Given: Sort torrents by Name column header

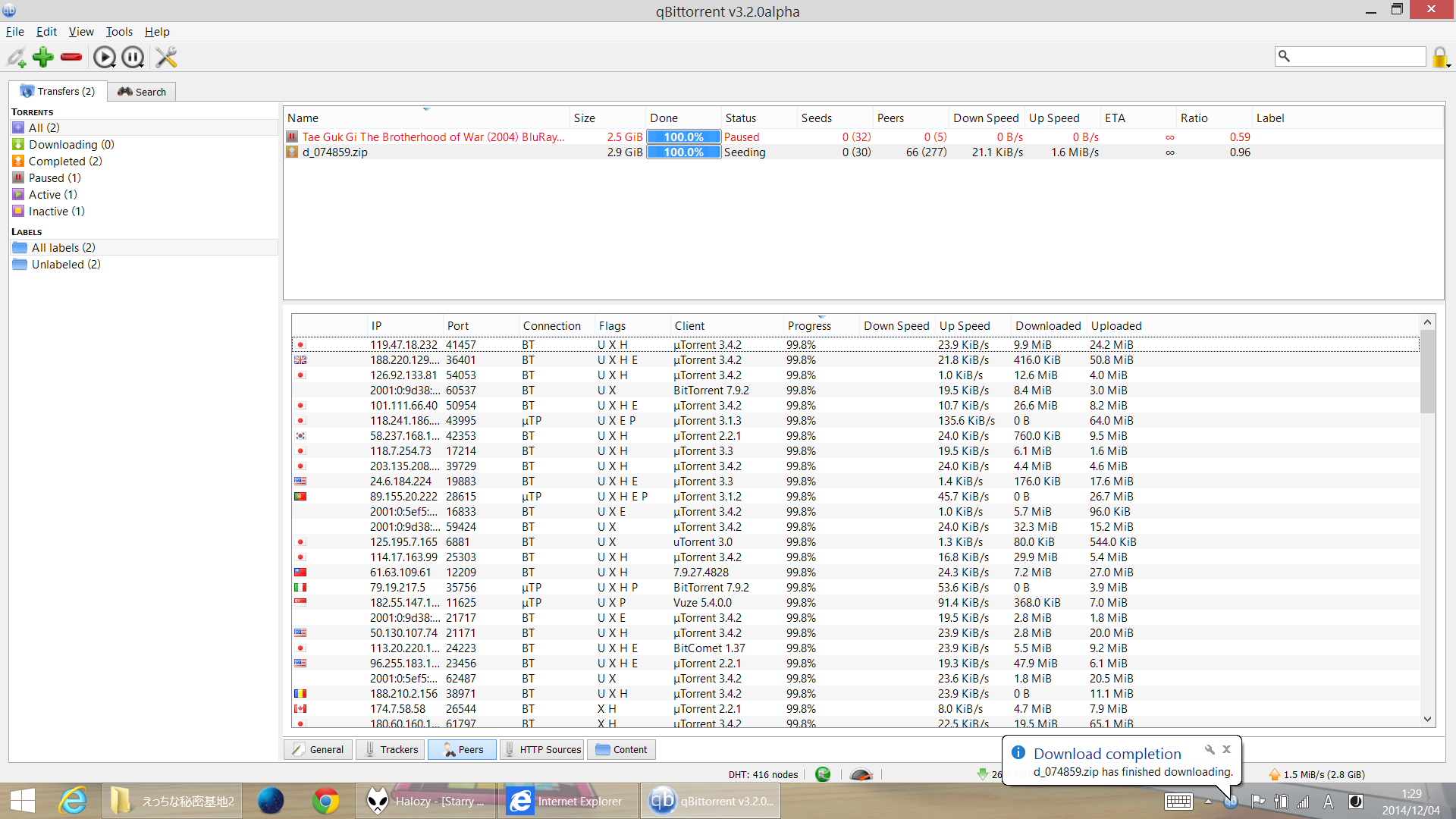Looking at the screenshot, I should coord(426,118).
